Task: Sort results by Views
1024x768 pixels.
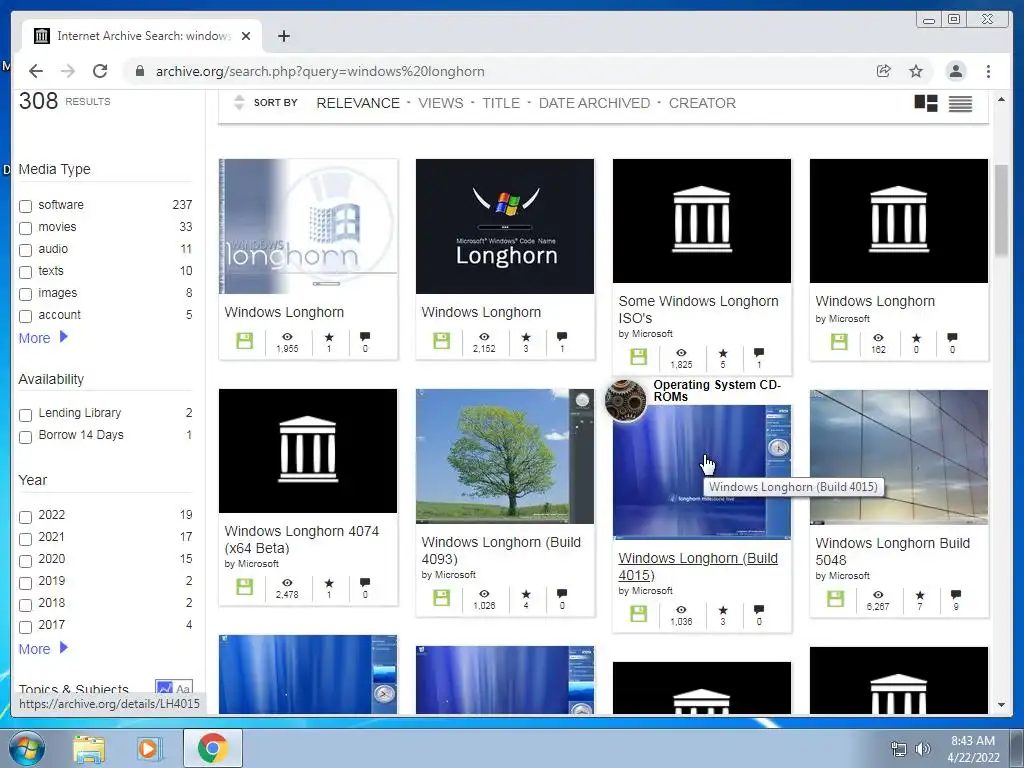Action: (x=441, y=103)
